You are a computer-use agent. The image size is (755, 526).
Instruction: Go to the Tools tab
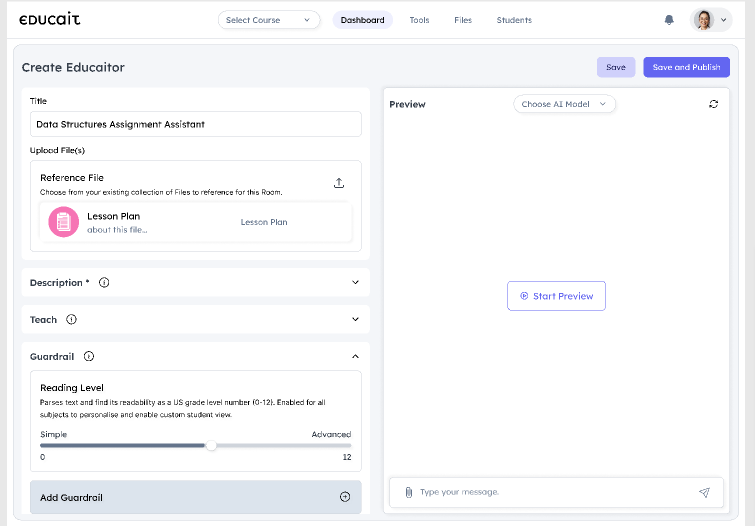419,20
